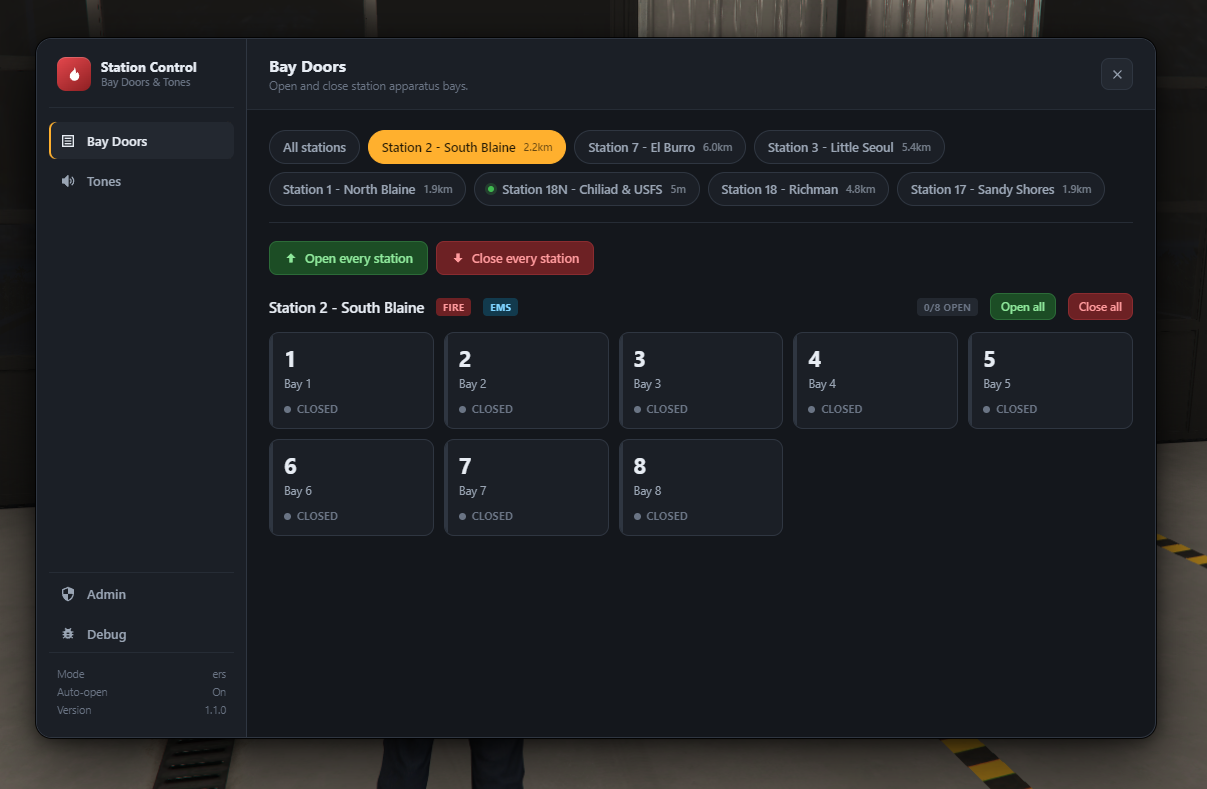Image resolution: width=1207 pixels, height=789 pixels.
Task: Open the Bay Doors sidebar section
Action: coord(141,141)
